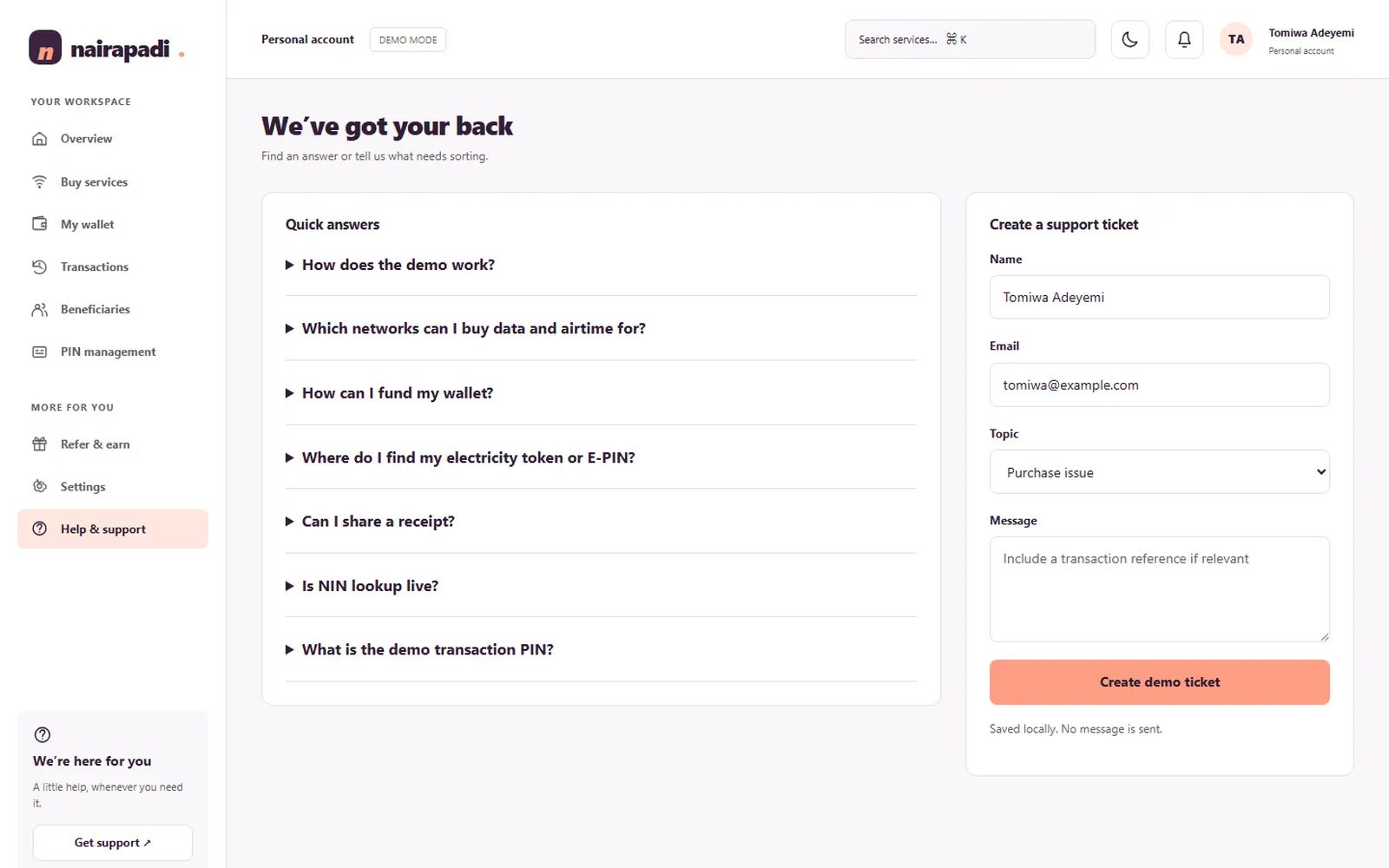Open Settings from sidebar
This screenshot has width=1389, height=868.
(x=113, y=486)
